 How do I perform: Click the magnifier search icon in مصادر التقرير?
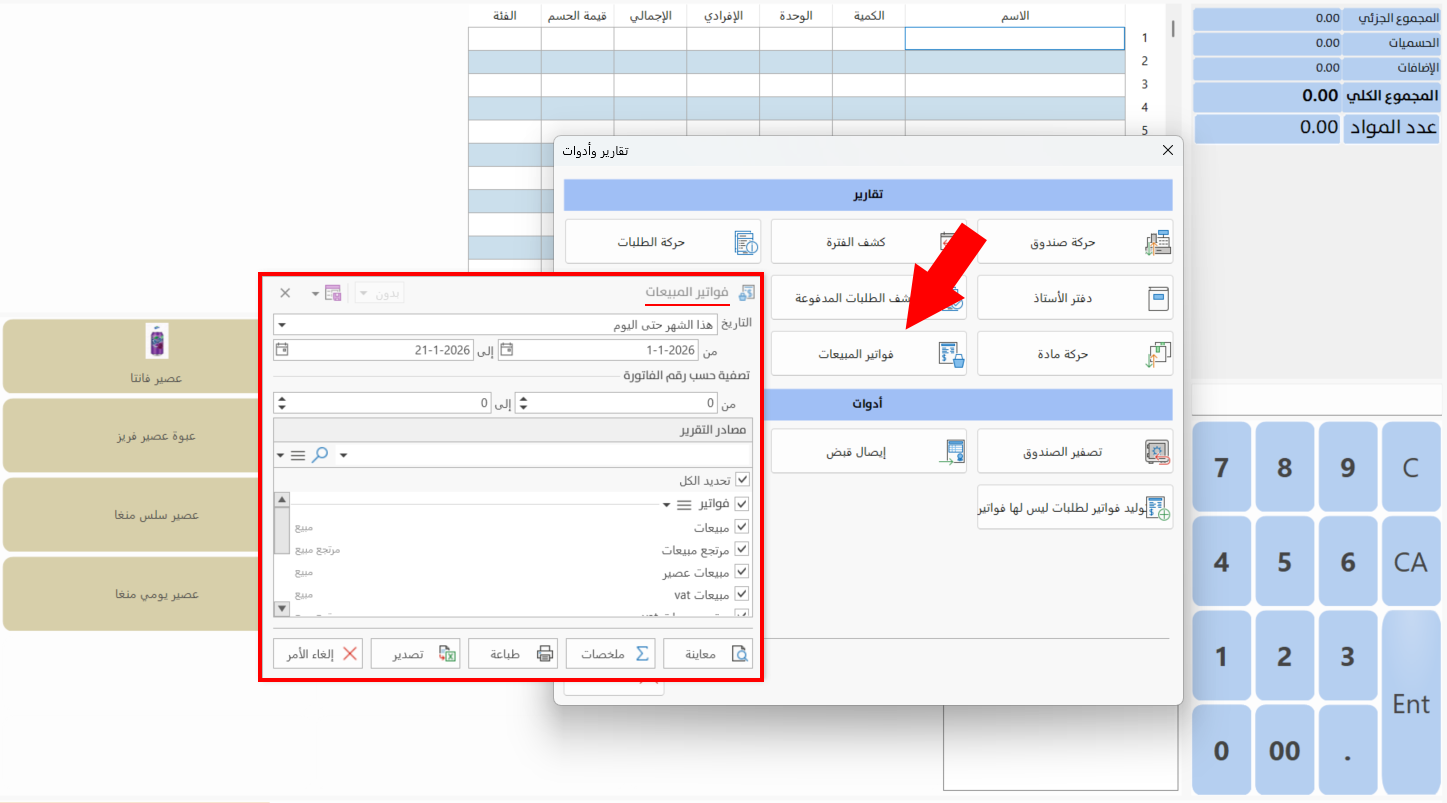[320, 455]
